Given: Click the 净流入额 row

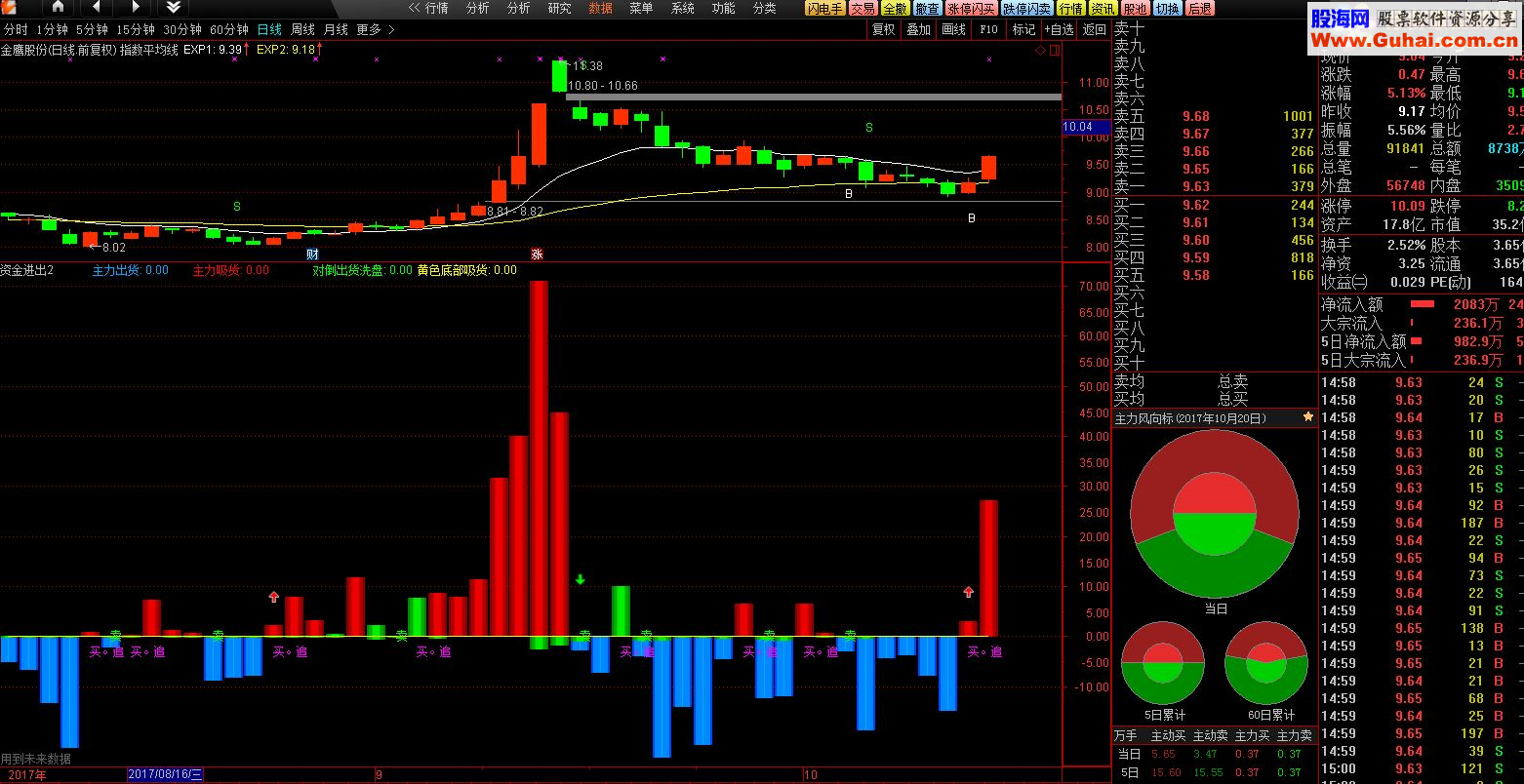Looking at the screenshot, I should [x=1422, y=305].
